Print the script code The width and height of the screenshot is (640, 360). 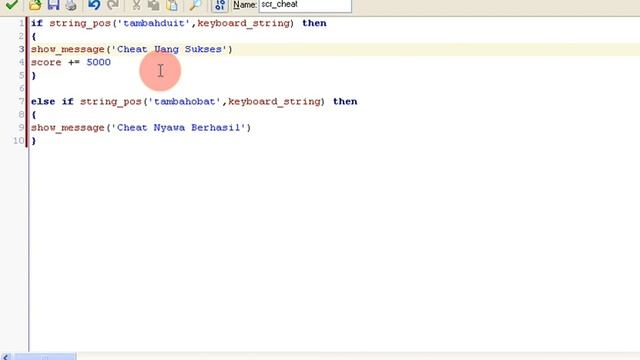(x=71, y=5)
